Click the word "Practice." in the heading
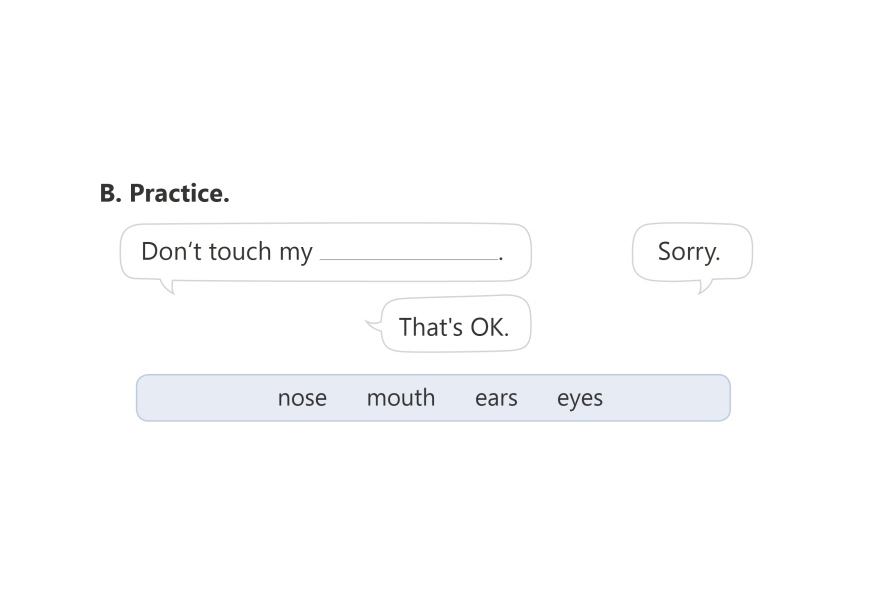The height and width of the screenshot is (612, 873). [x=179, y=194]
